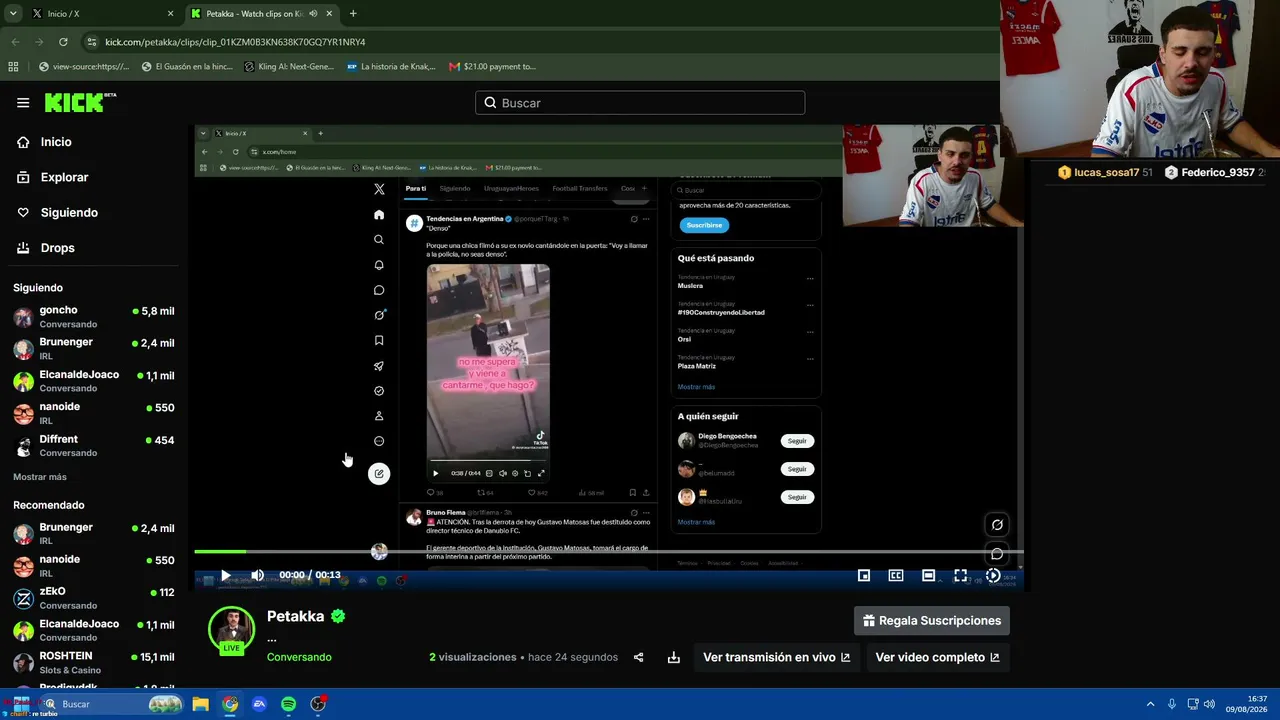This screenshot has height=720, width=1280.
Task: Mute the clip player volume
Action: [x=257, y=575]
